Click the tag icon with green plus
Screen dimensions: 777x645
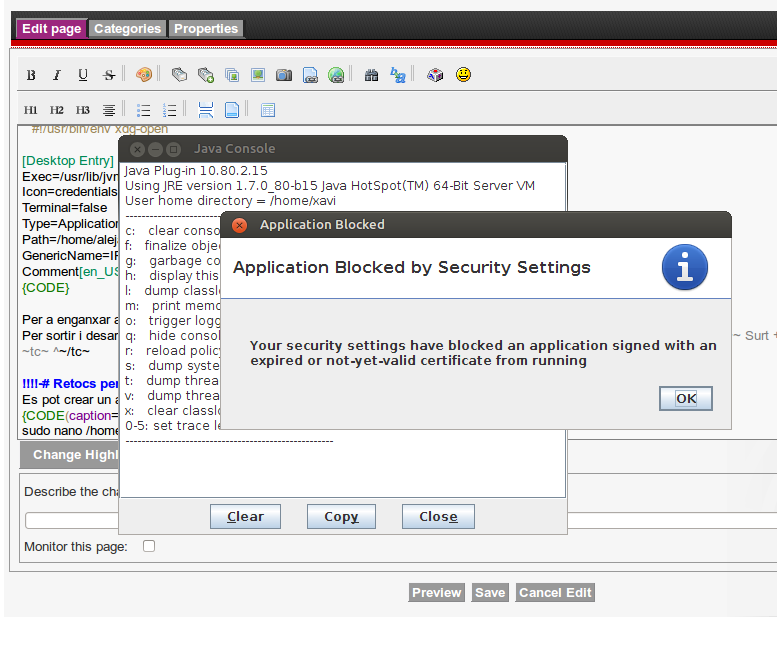(206, 75)
